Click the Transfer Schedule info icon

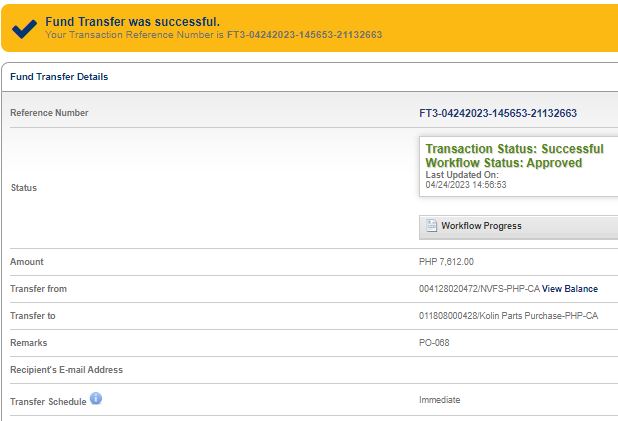point(96,399)
